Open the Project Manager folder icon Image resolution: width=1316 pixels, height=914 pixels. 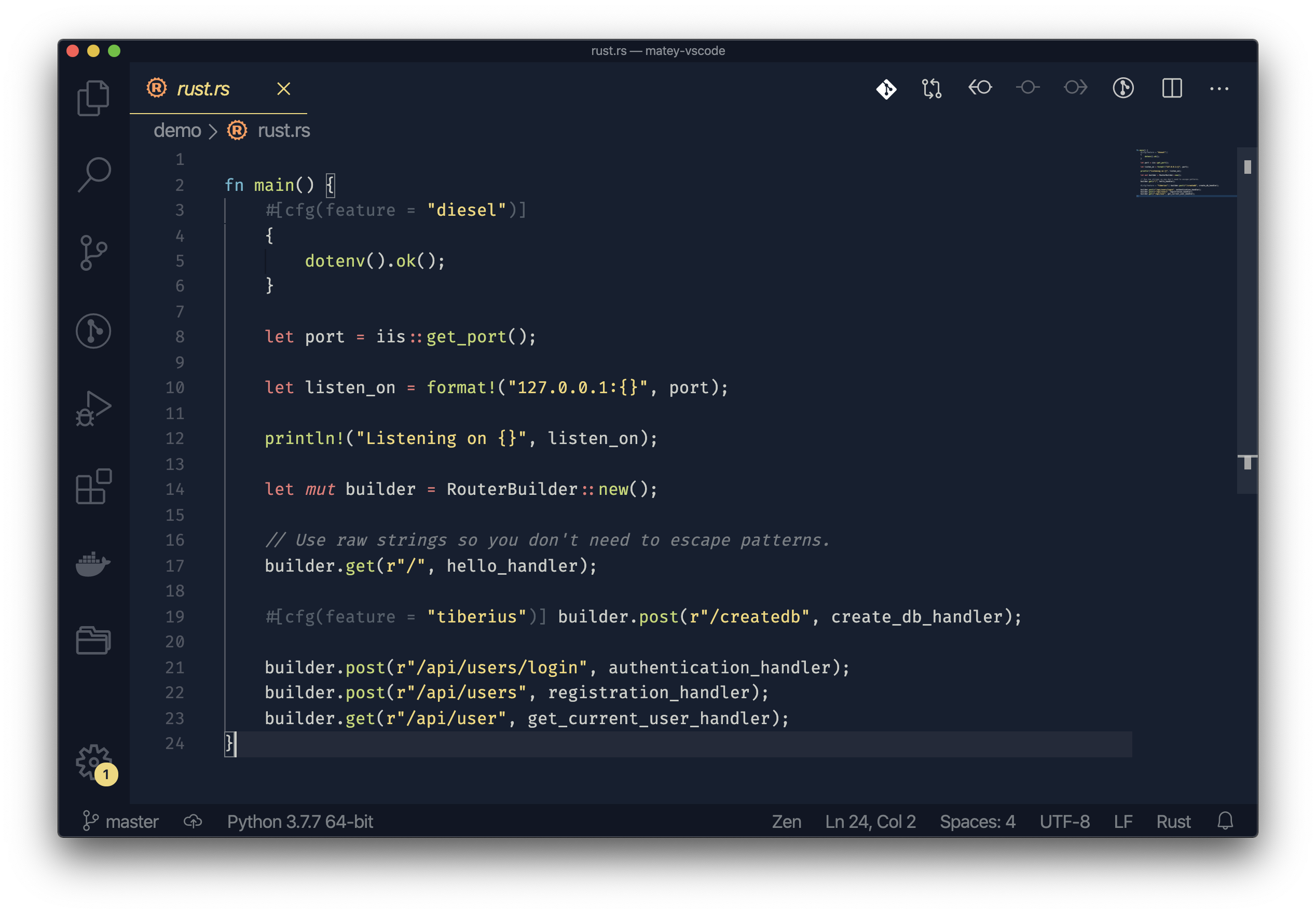click(93, 640)
